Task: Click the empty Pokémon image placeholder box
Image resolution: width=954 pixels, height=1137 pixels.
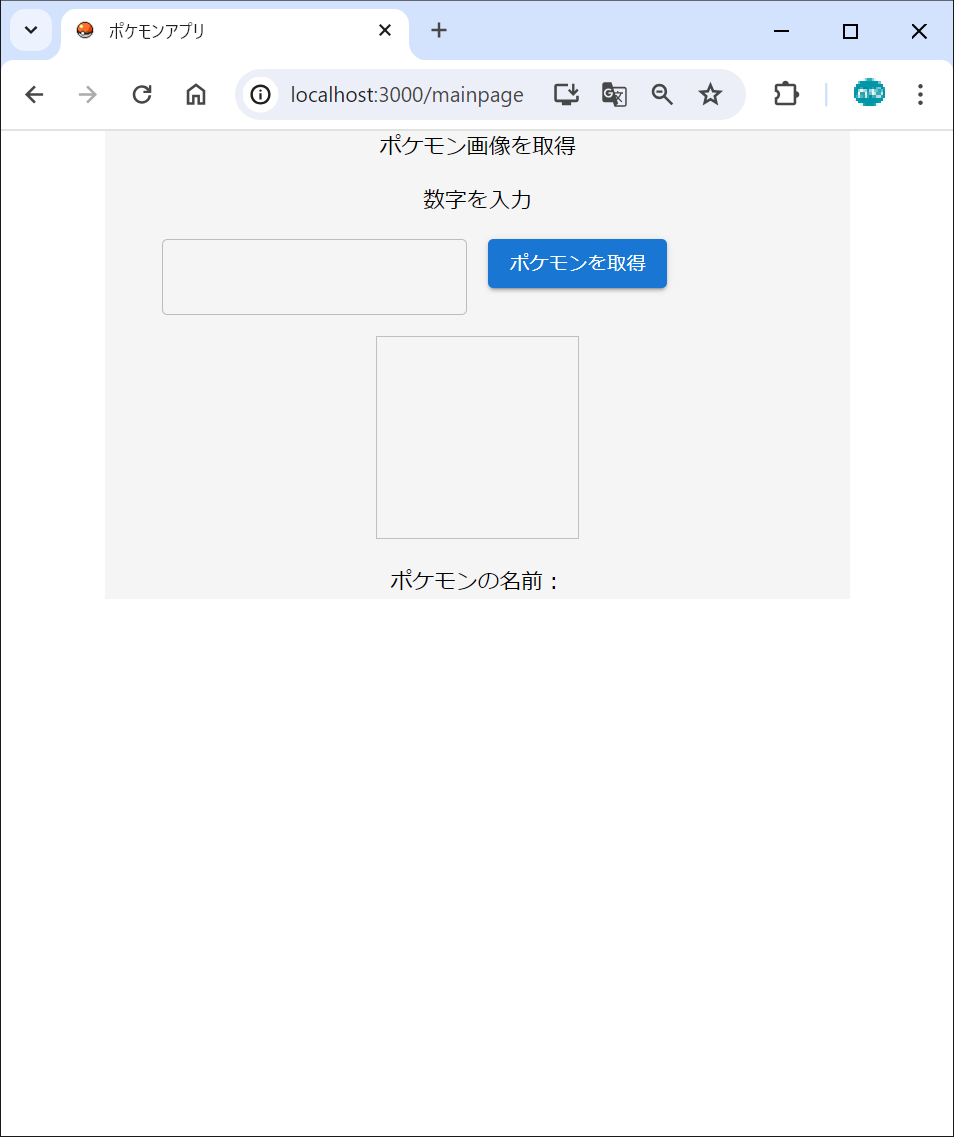Action: tap(477, 437)
